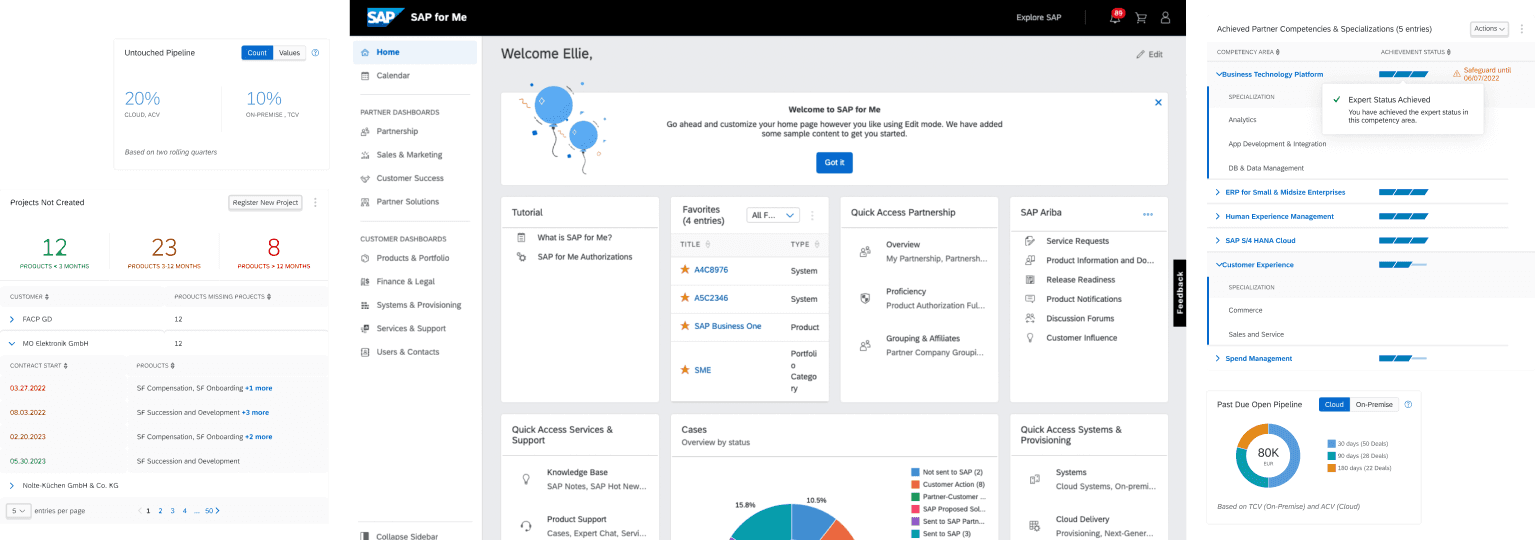This screenshot has width=1536, height=540.
Task: Expand the FACP GD customer row
Action: coord(12,319)
